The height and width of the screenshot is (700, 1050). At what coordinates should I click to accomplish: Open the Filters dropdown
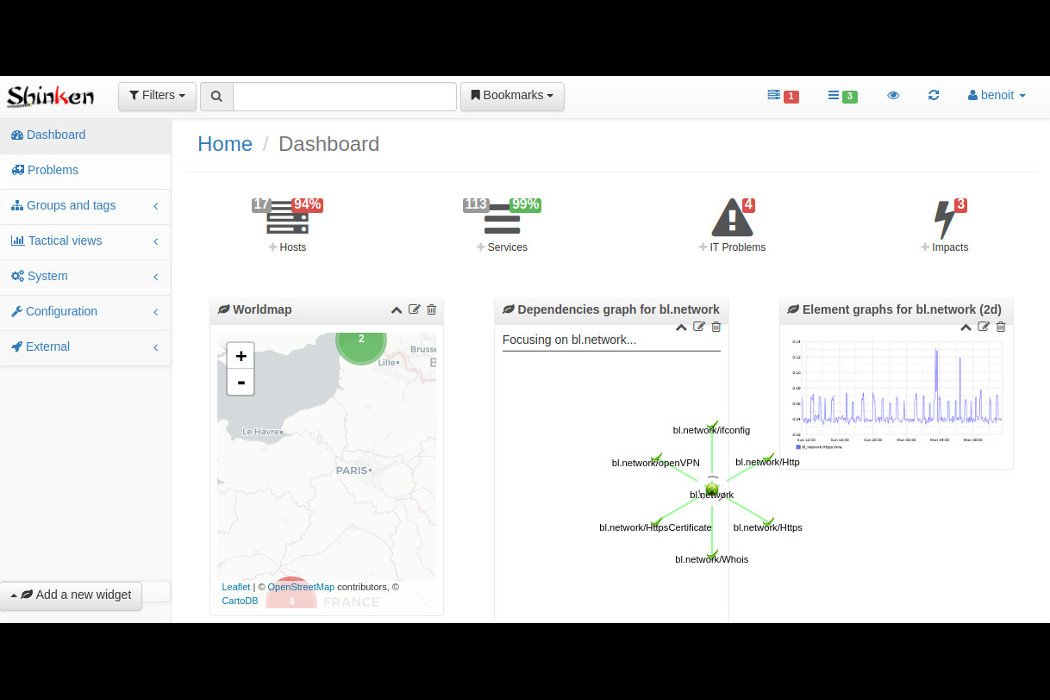[157, 96]
